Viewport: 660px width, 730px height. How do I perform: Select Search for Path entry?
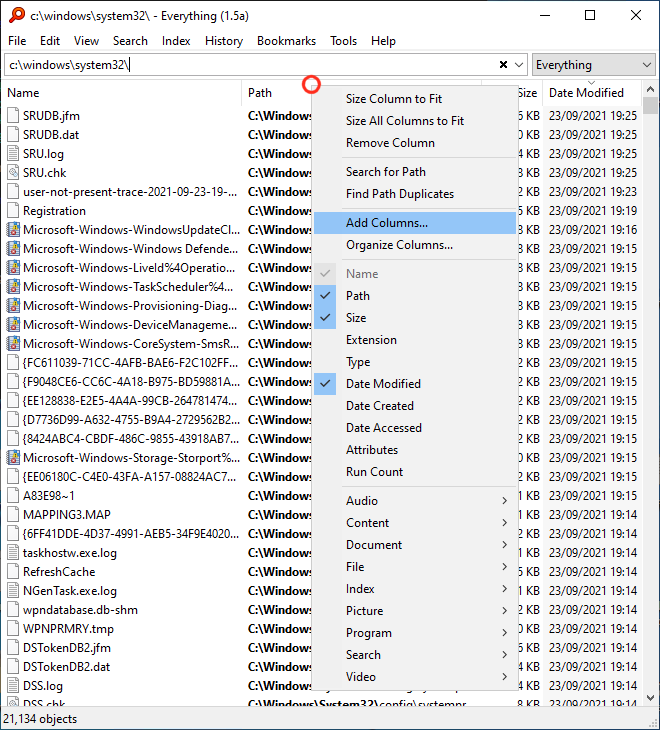415,172
